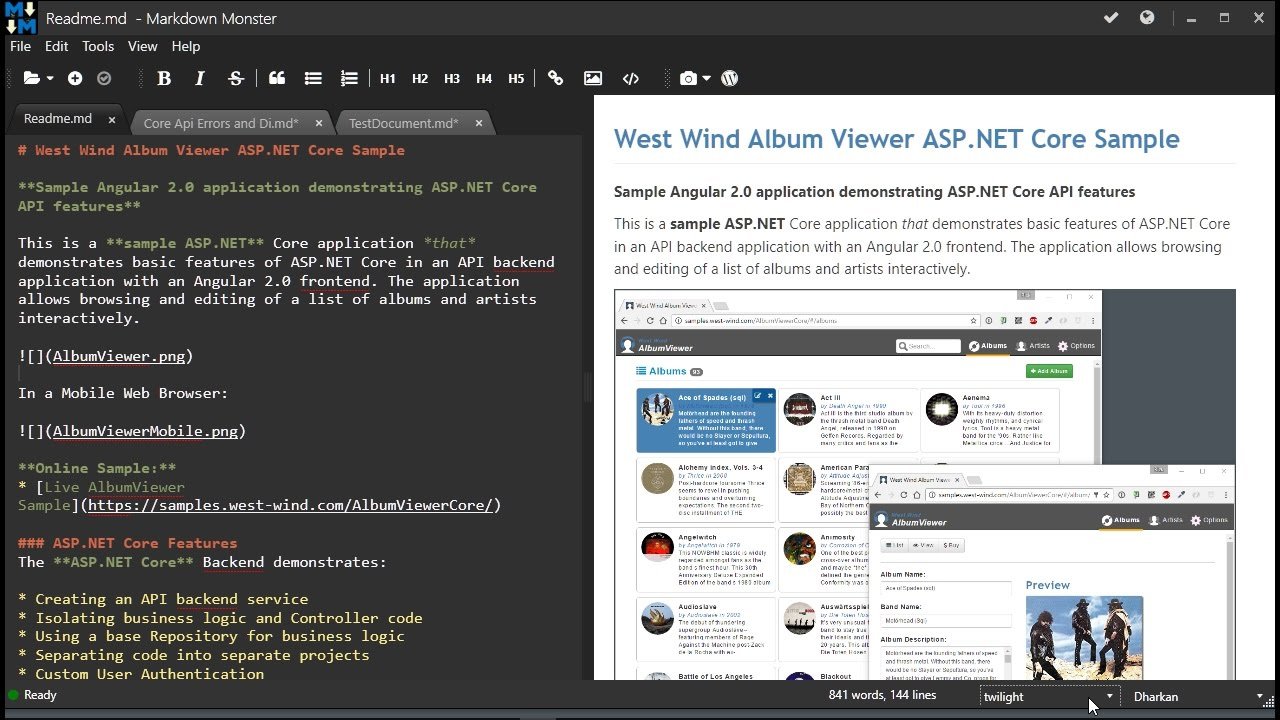Insert a hyperlink with the link icon
The width and height of the screenshot is (1280, 720).
(x=556, y=78)
